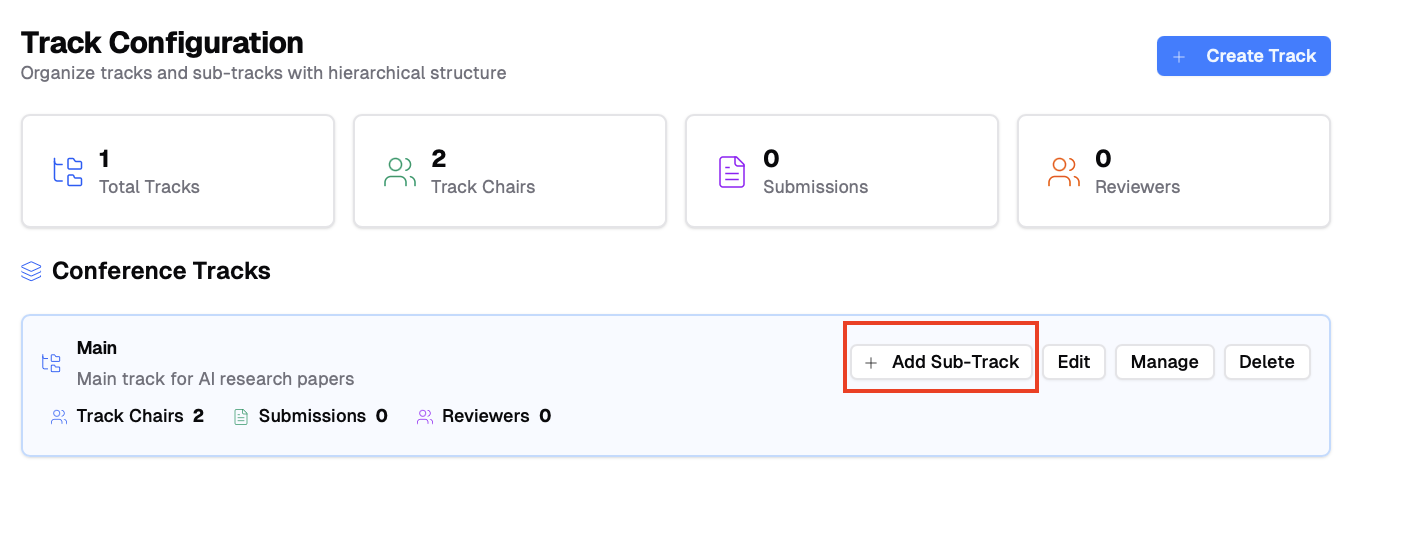Click the Create Track button
Viewport: 1406px width, 534px height.
pos(1243,56)
